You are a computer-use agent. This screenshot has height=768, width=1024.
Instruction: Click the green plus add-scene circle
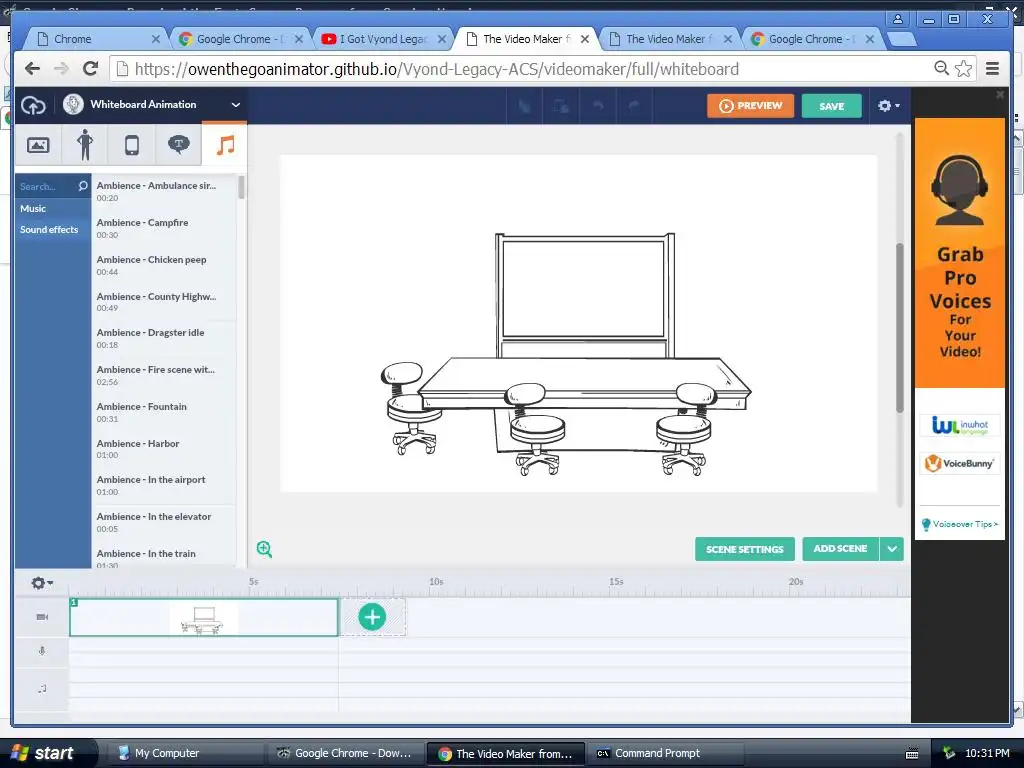[372, 617]
